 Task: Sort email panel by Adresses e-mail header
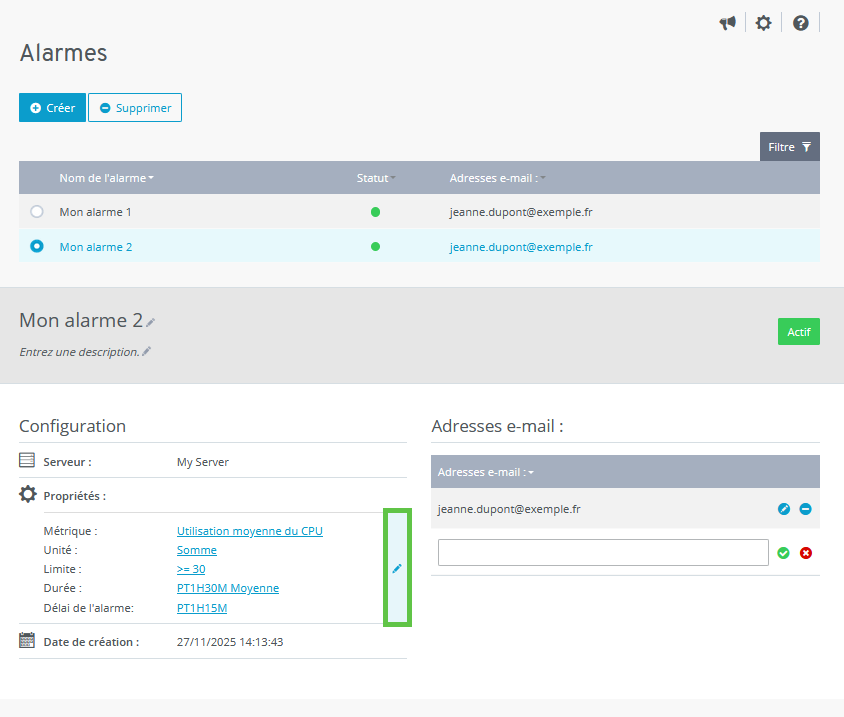(x=485, y=472)
